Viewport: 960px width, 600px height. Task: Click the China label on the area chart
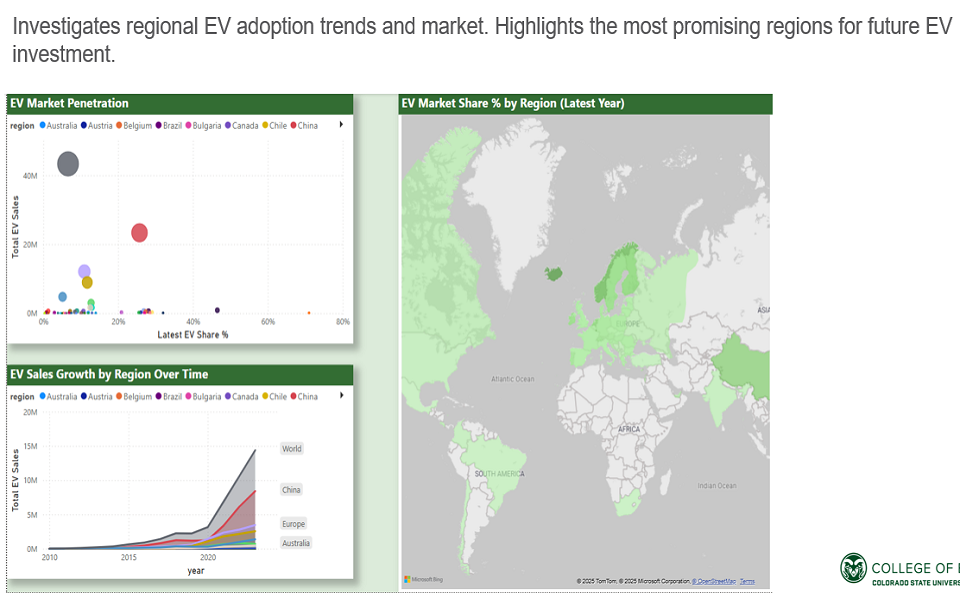pyautogui.click(x=291, y=490)
